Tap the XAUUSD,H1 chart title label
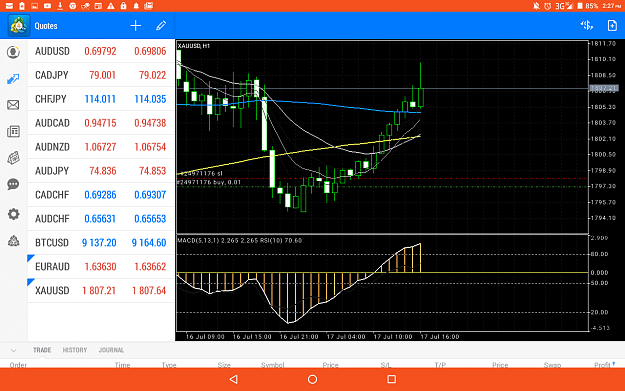 pos(194,46)
